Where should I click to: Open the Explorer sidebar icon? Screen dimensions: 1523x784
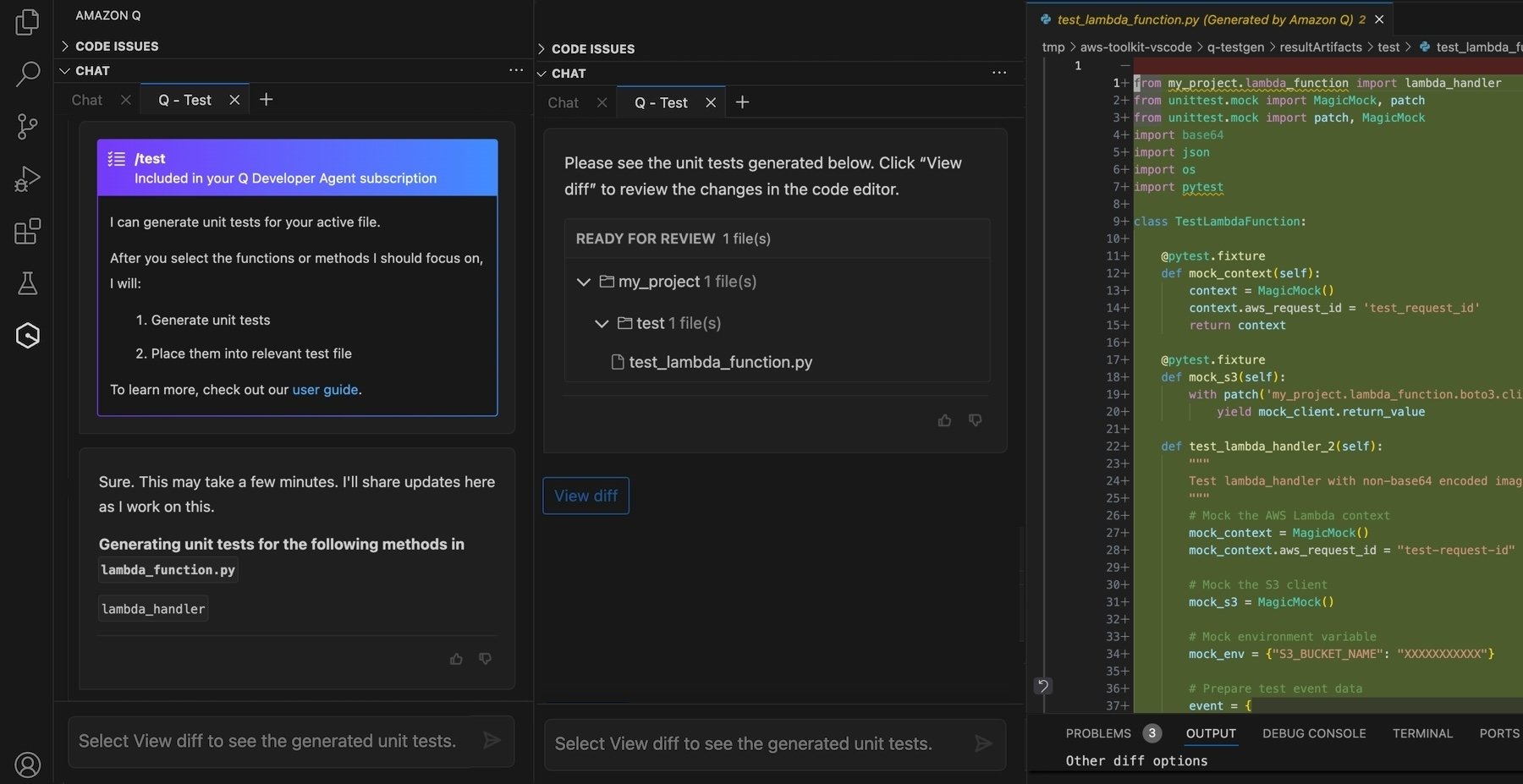pos(27,22)
